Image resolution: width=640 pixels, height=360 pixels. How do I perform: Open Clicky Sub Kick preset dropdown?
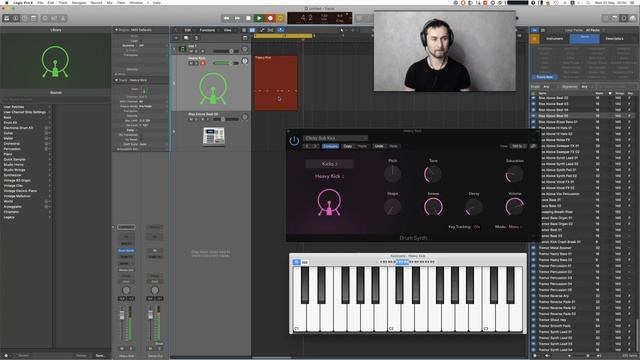336,138
